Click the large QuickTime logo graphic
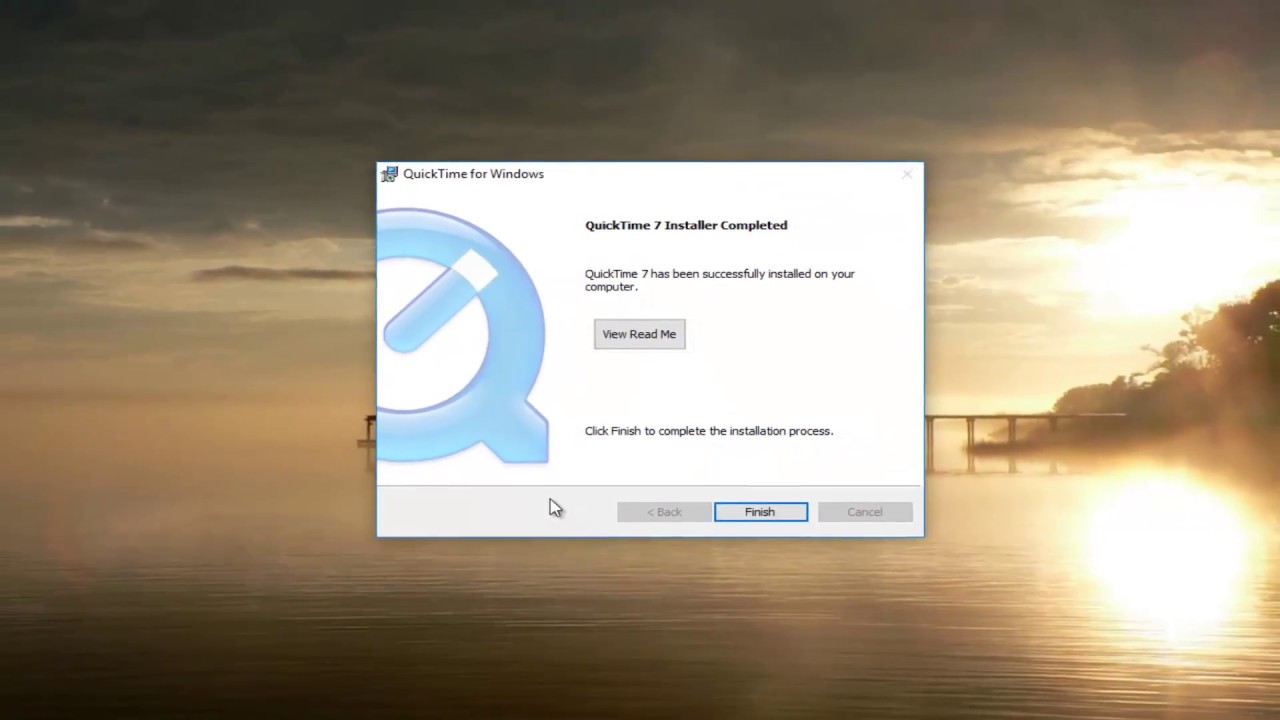 click(463, 336)
